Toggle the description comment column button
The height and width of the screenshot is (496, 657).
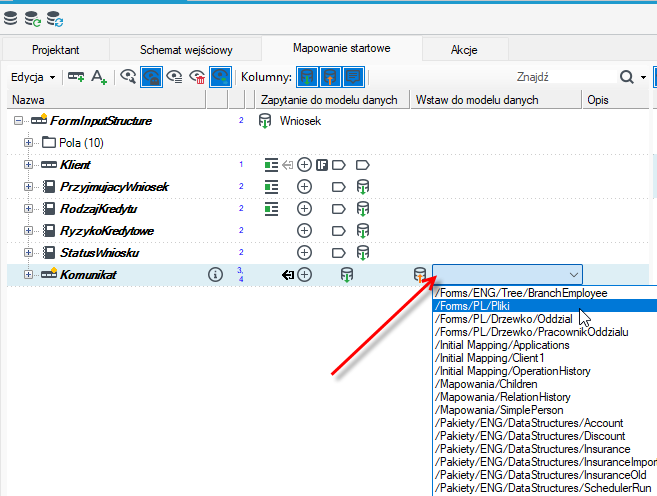[353, 77]
